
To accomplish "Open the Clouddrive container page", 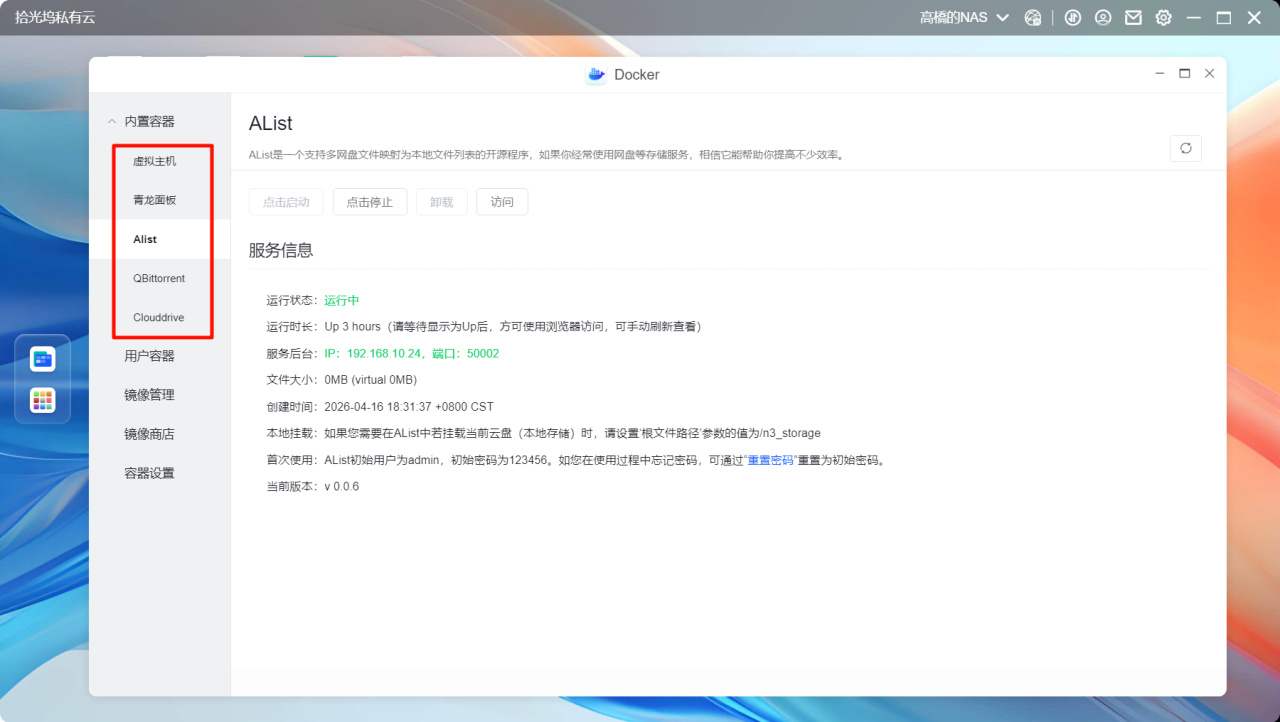I will (x=159, y=317).
